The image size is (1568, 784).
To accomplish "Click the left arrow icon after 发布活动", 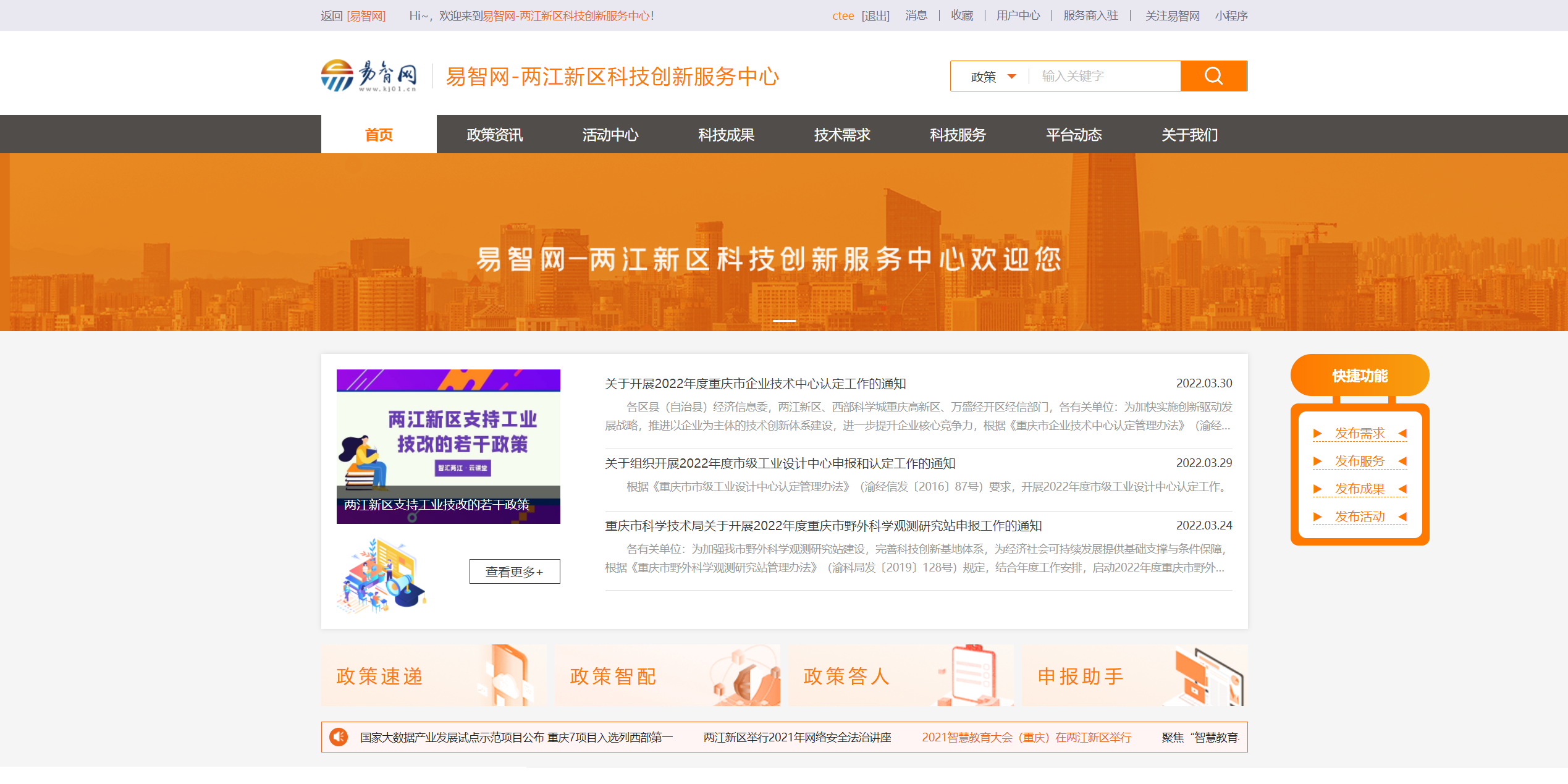I will 1402,516.
